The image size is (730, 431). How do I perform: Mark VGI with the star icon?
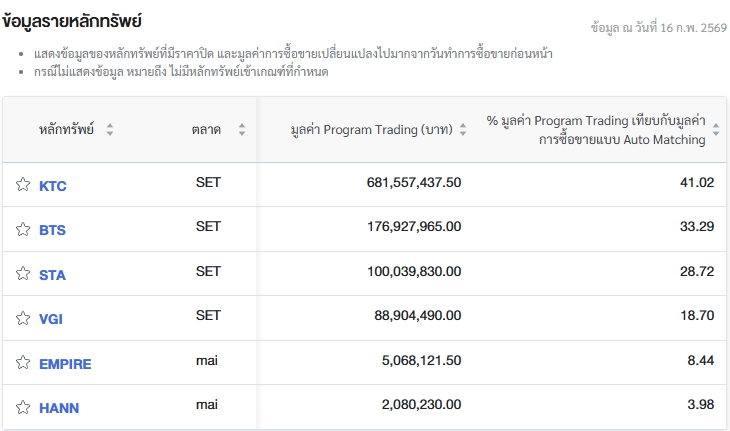(23, 318)
